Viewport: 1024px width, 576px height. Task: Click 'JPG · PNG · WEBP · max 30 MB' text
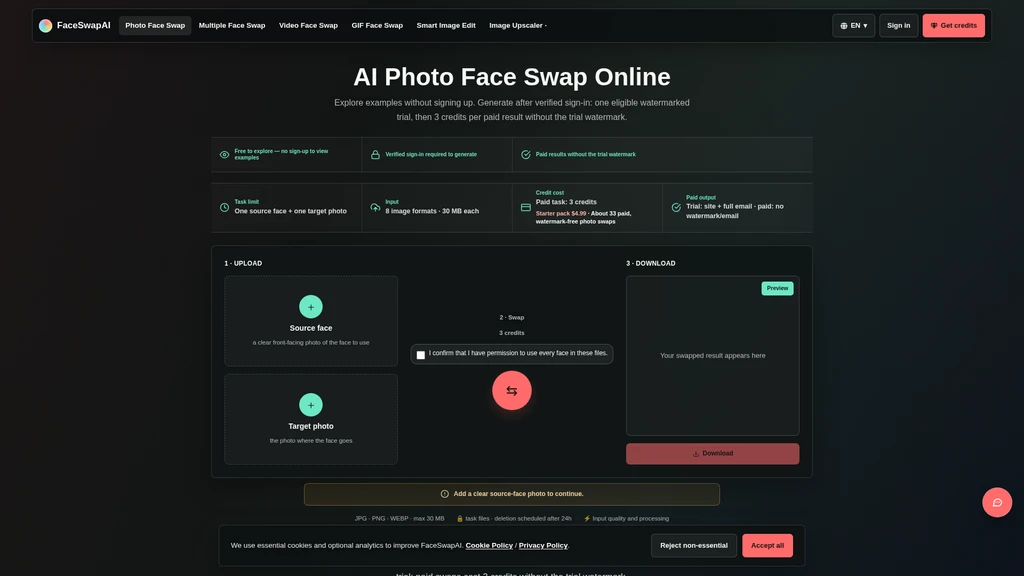[399, 519]
